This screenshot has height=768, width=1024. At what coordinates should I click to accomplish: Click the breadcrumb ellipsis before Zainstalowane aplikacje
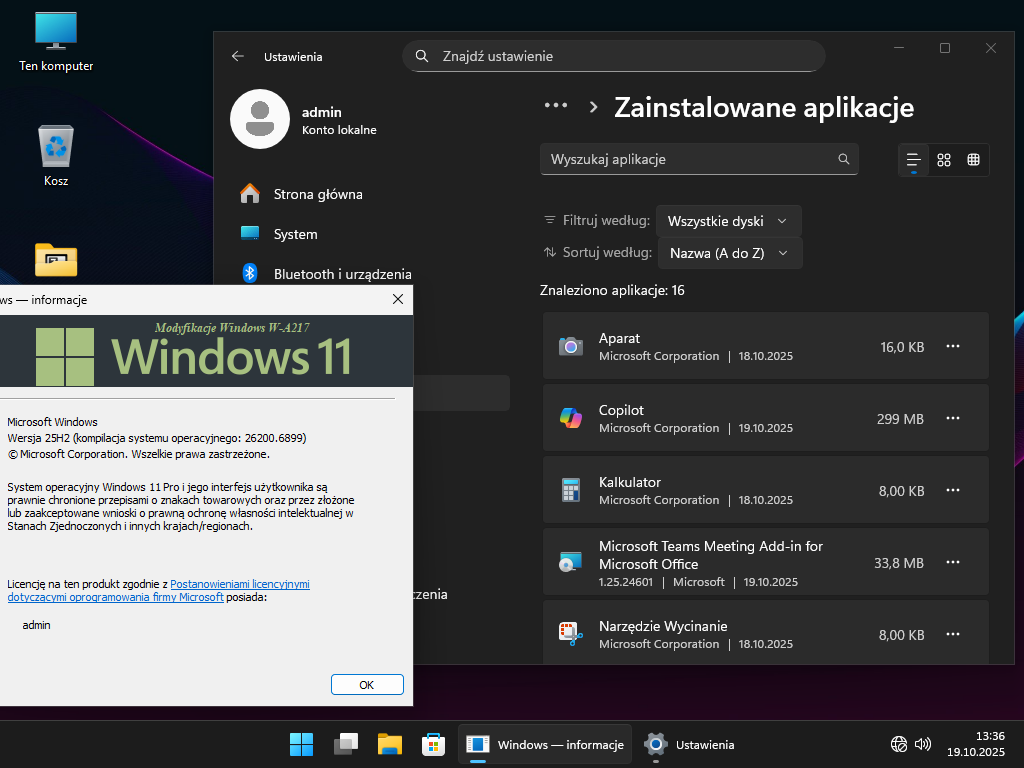tap(555, 107)
